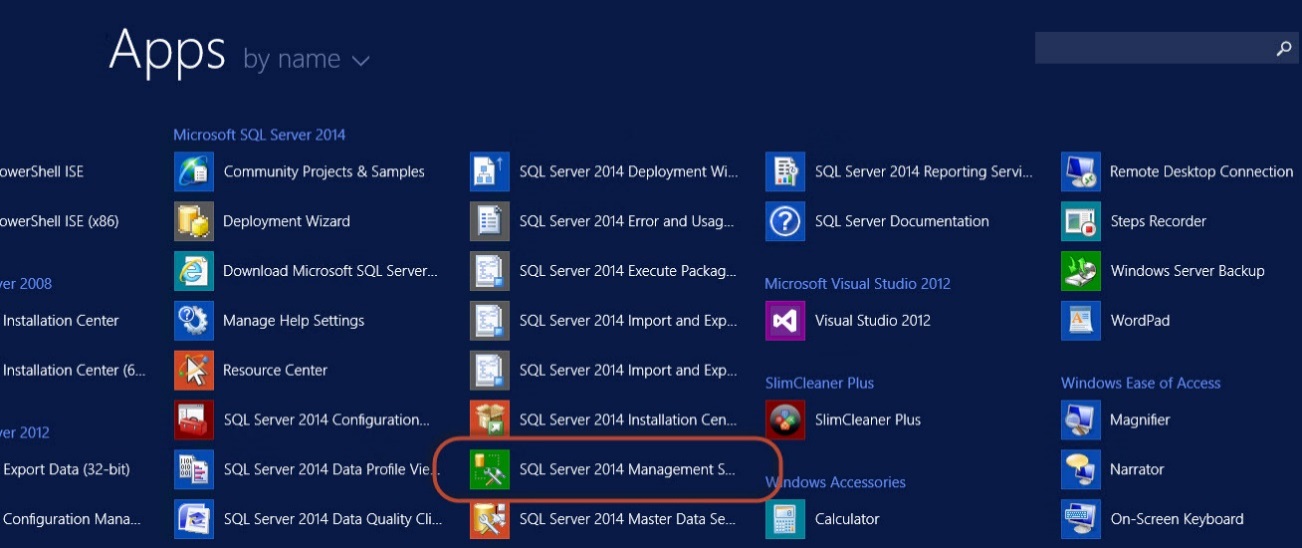1302x548 pixels.
Task: Expand the 'by name' sort dropdown
Action: [x=306, y=59]
